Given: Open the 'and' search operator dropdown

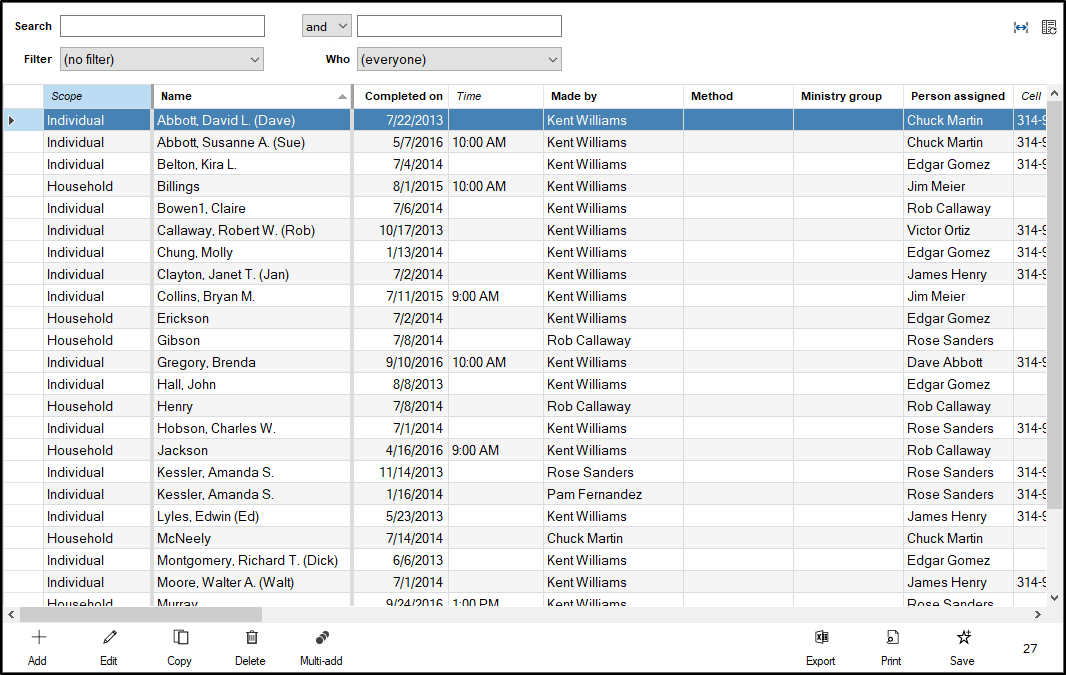Looking at the screenshot, I should click(x=326, y=27).
